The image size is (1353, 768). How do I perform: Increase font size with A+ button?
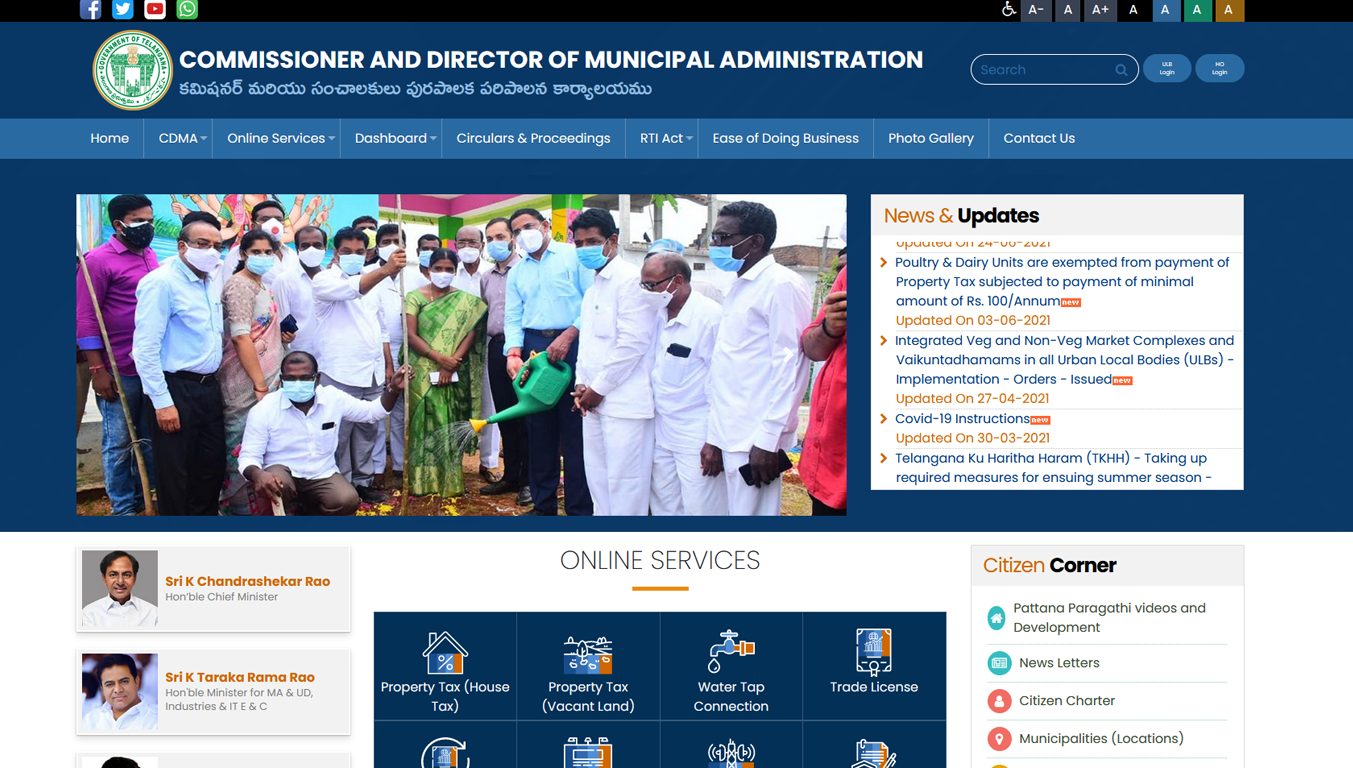[x=1100, y=10]
